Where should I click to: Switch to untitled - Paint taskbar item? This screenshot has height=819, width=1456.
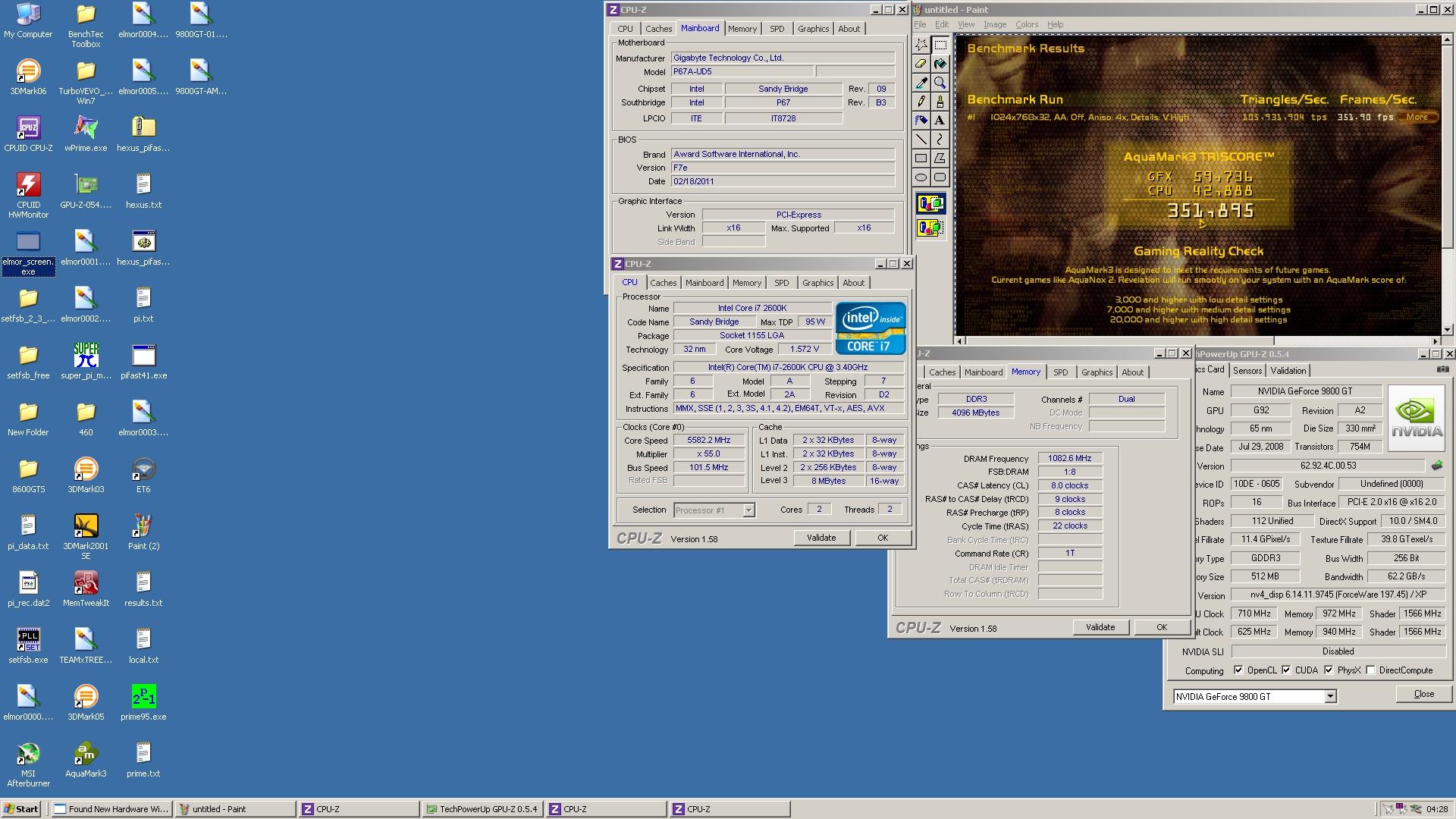(x=235, y=809)
